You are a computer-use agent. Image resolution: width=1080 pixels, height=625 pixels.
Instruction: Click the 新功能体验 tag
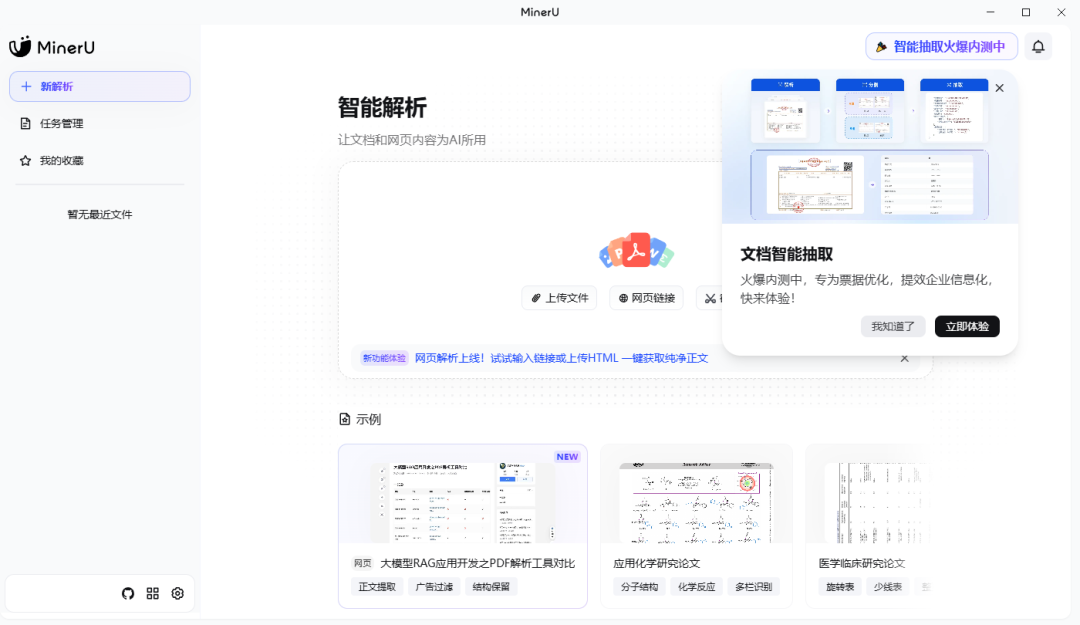coord(384,358)
